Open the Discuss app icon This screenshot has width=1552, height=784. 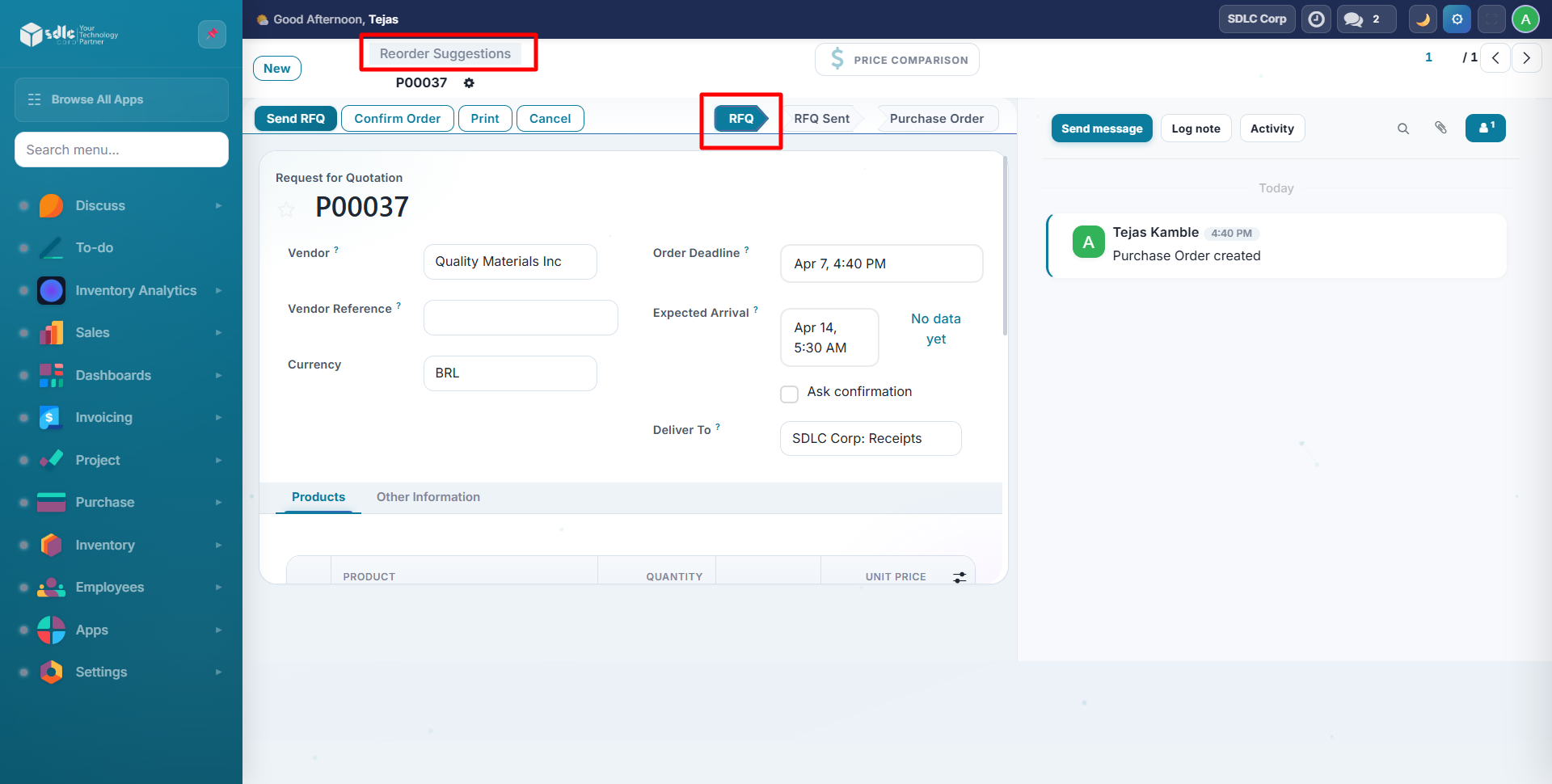[51, 205]
